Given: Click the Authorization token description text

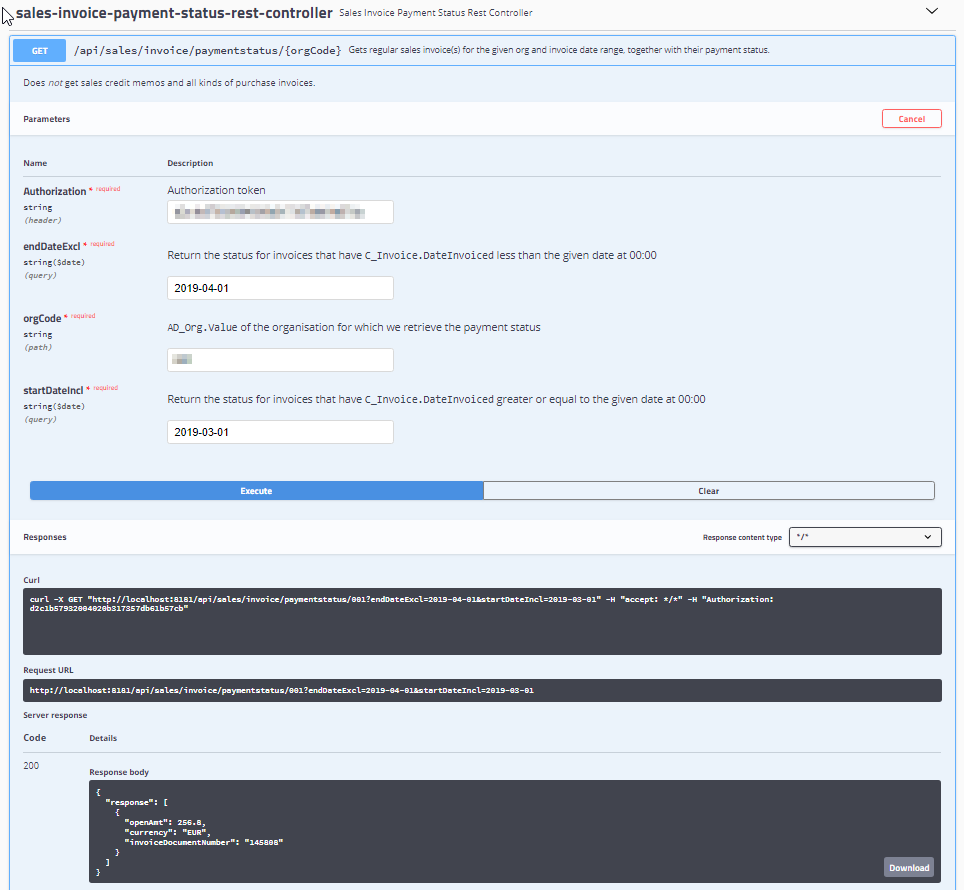Looking at the screenshot, I should coord(216,190).
